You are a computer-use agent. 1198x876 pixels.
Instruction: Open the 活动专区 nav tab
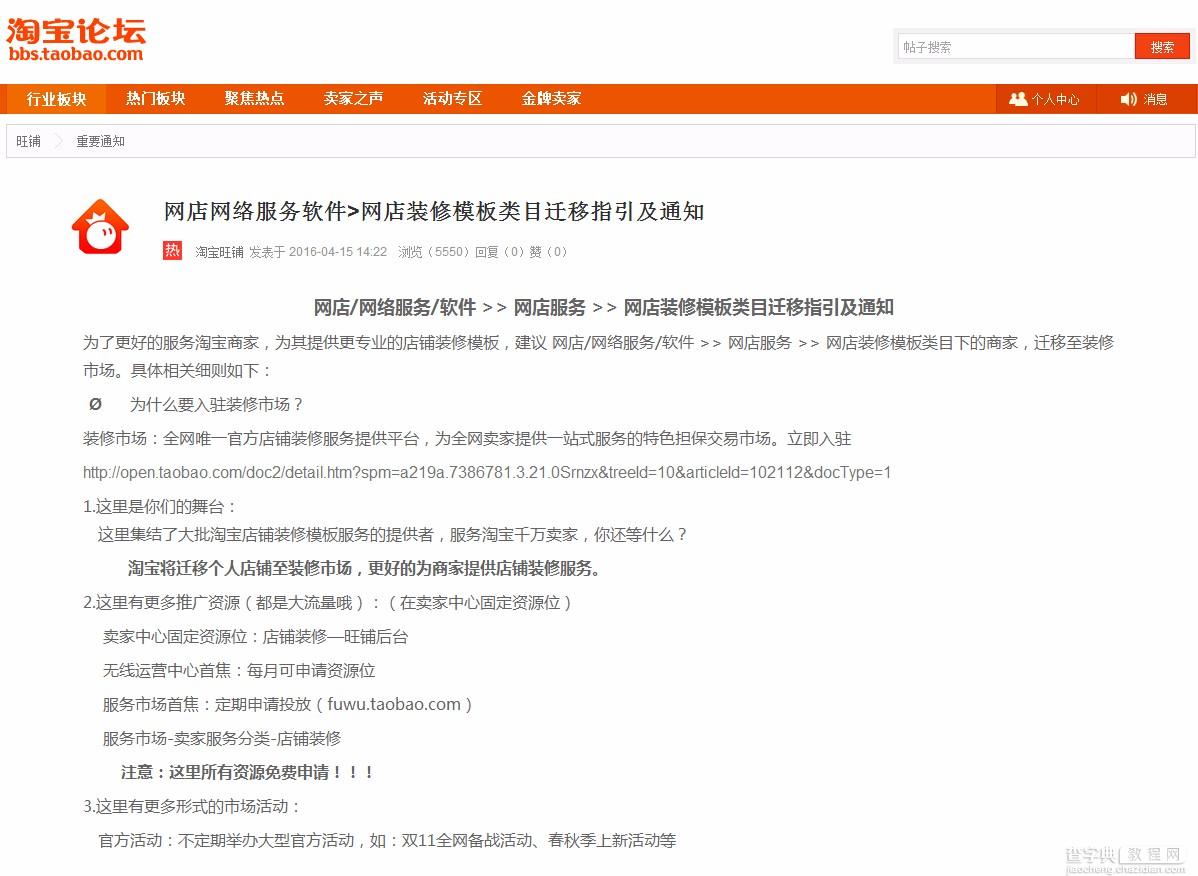pyautogui.click(x=452, y=99)
